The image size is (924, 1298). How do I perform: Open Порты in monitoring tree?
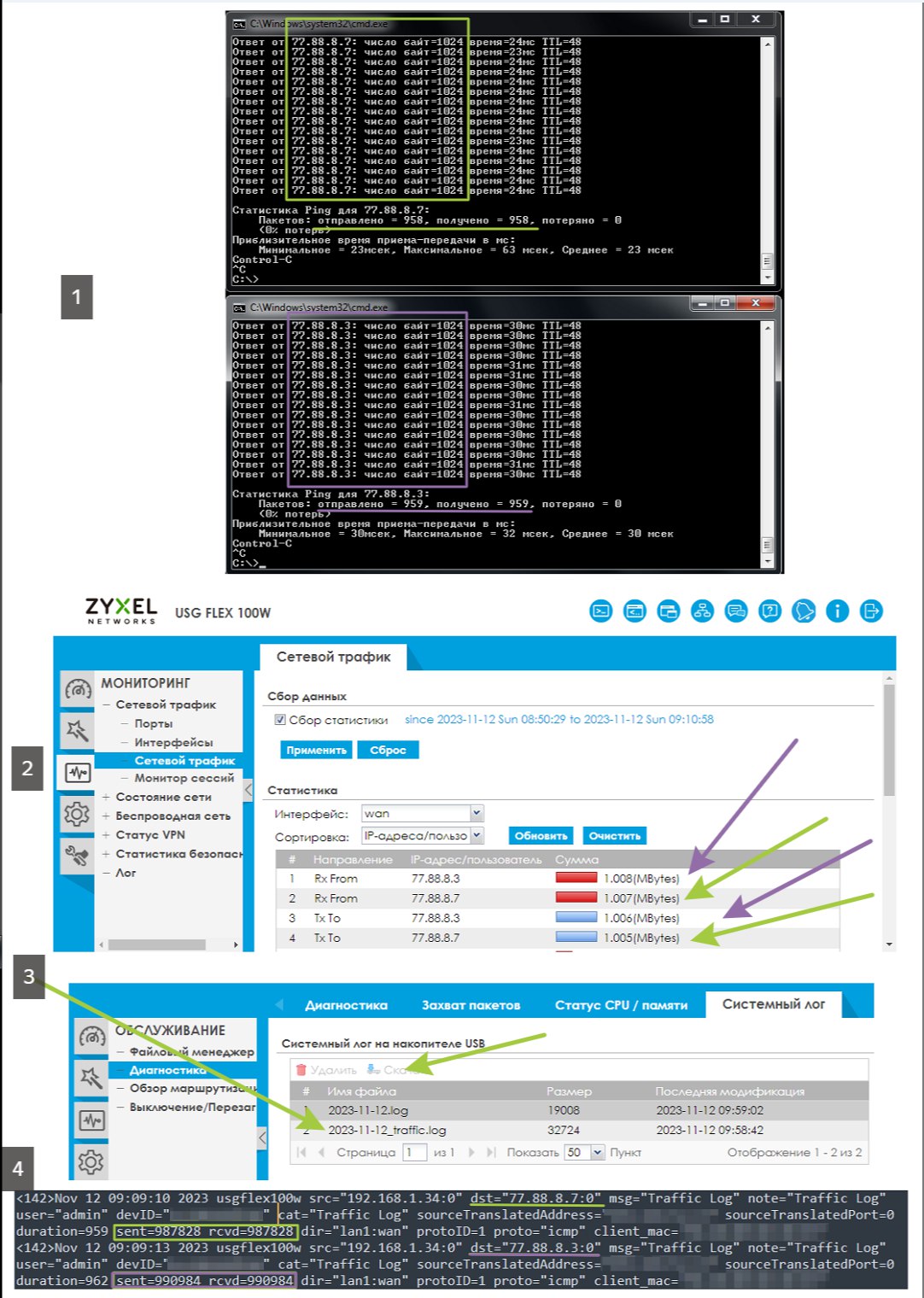(154, 723)
